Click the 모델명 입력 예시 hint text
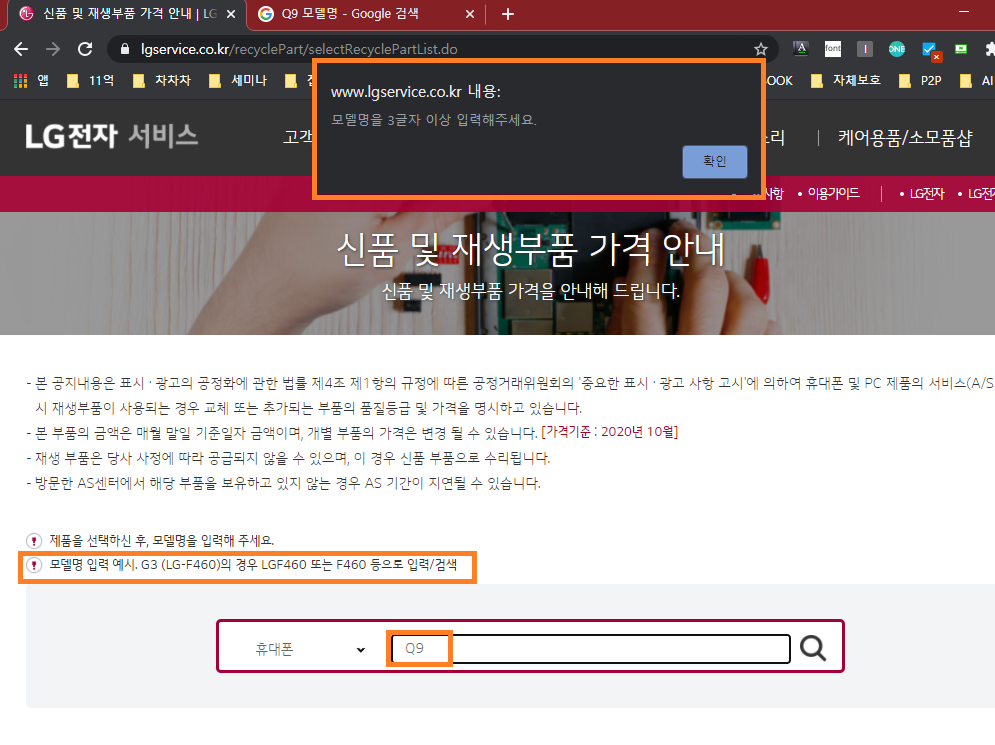Image resolution: width=995 pixels, height=745 pixels. (253, 565)
